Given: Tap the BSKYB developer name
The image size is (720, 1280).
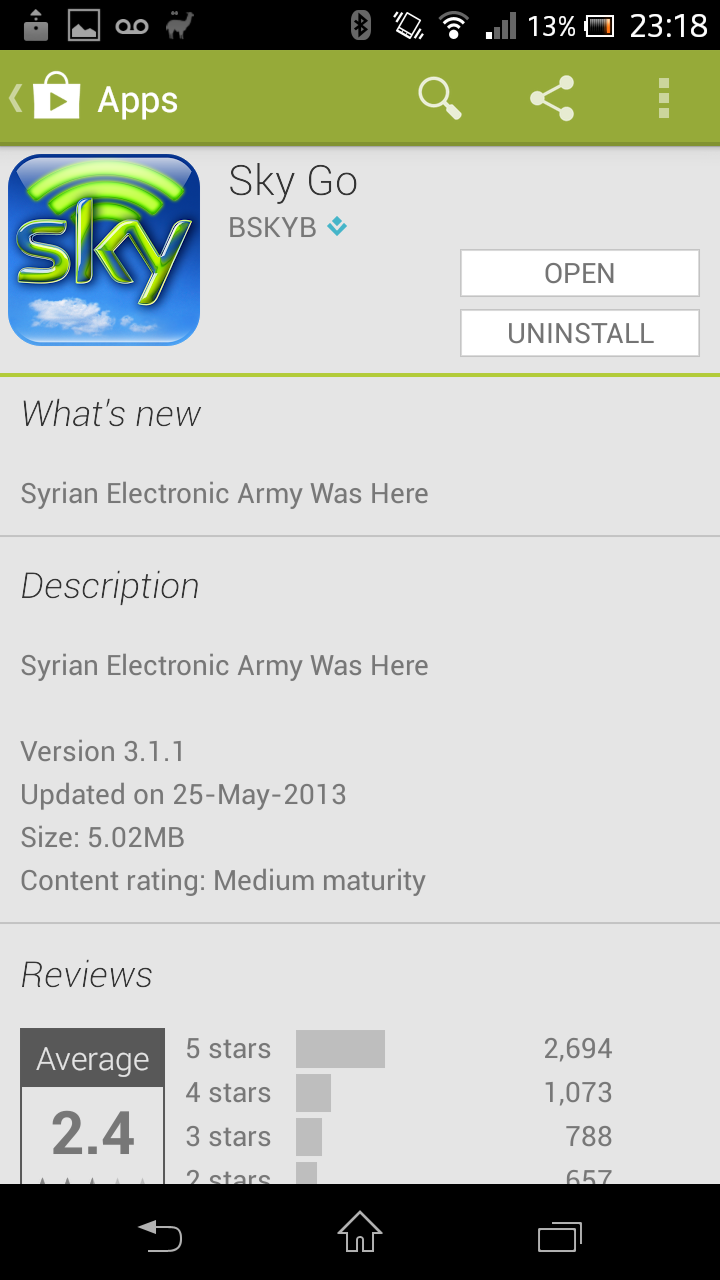Looking at the screenshot, I should pyautogui.click(x=272, y=227).
